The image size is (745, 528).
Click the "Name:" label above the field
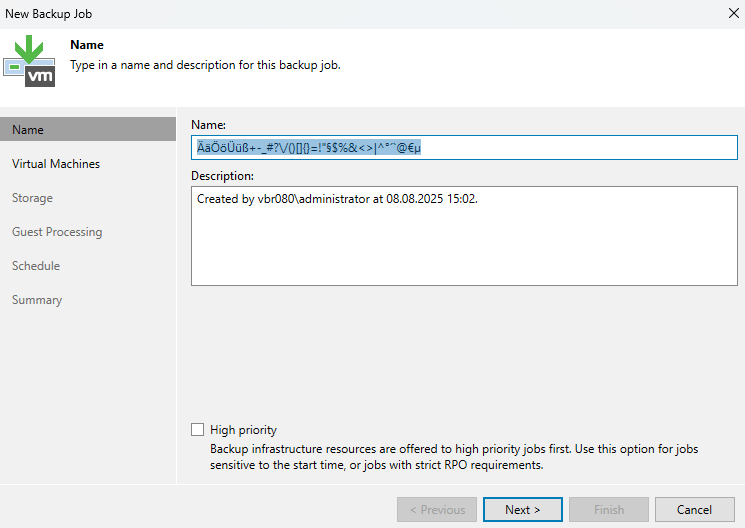[x=208, y=125]
